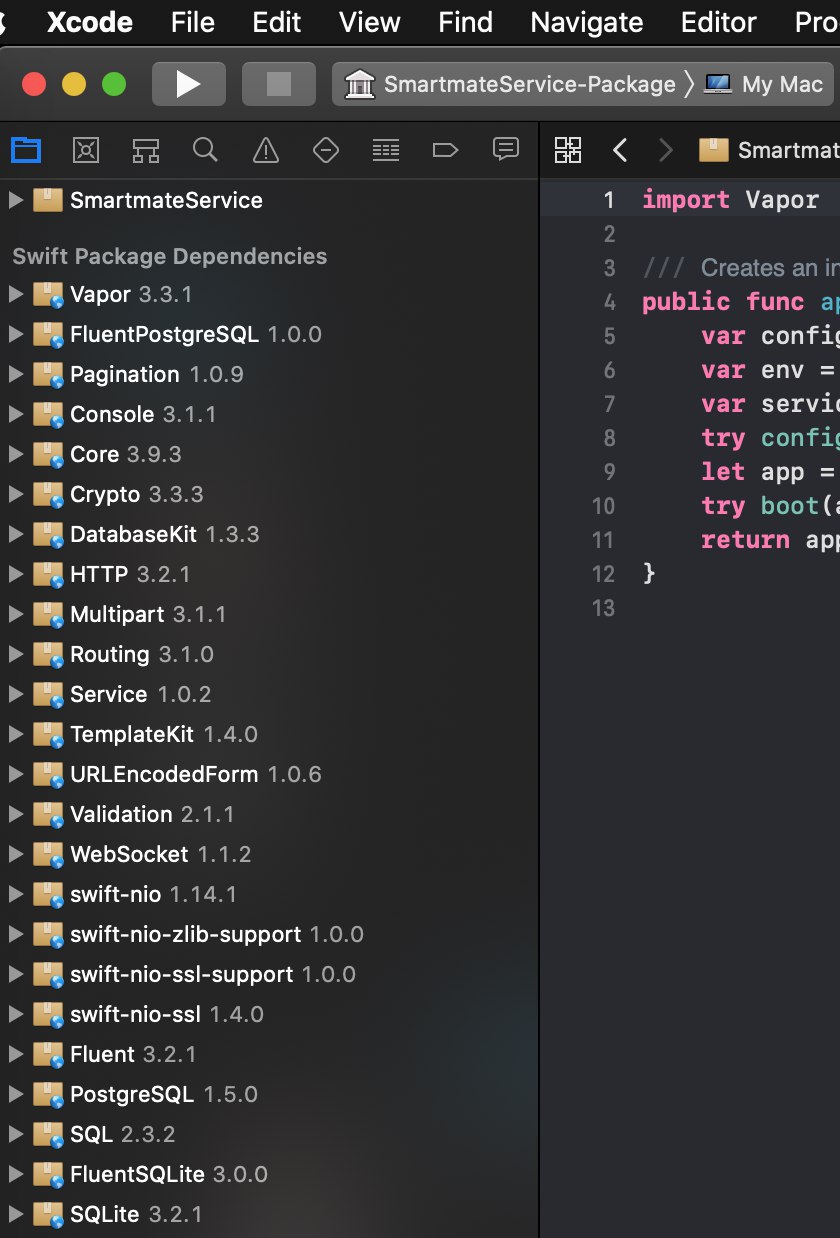Viewport: 840px width, 1238px height.
Task: Click the Fluent package icon
Action: pos(48,1054)
